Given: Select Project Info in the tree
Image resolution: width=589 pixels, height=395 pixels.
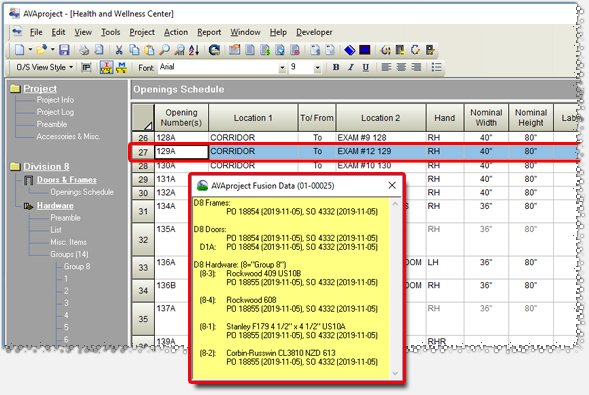Looking at the screenshot, I should pyautogui.click(x=55, y=100).
